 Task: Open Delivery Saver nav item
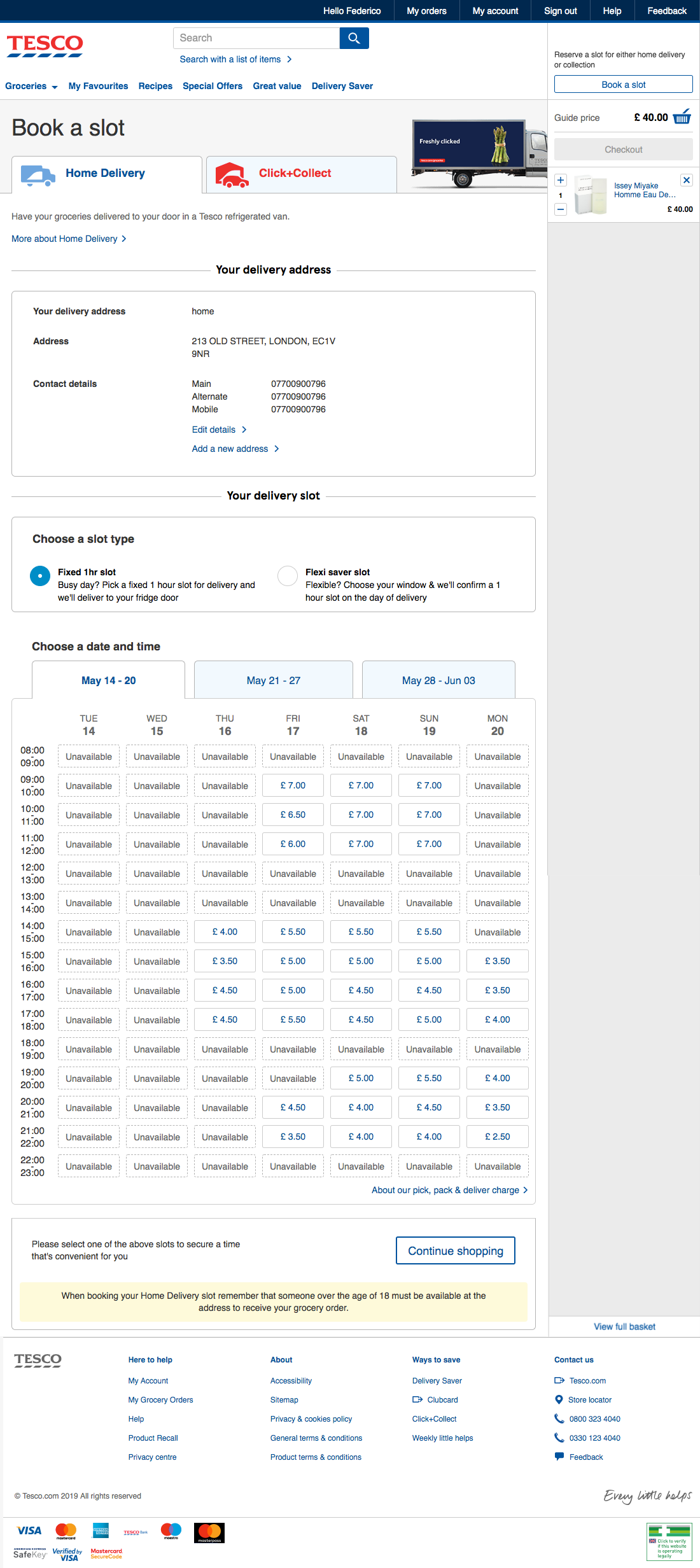[x=342, y=86]
